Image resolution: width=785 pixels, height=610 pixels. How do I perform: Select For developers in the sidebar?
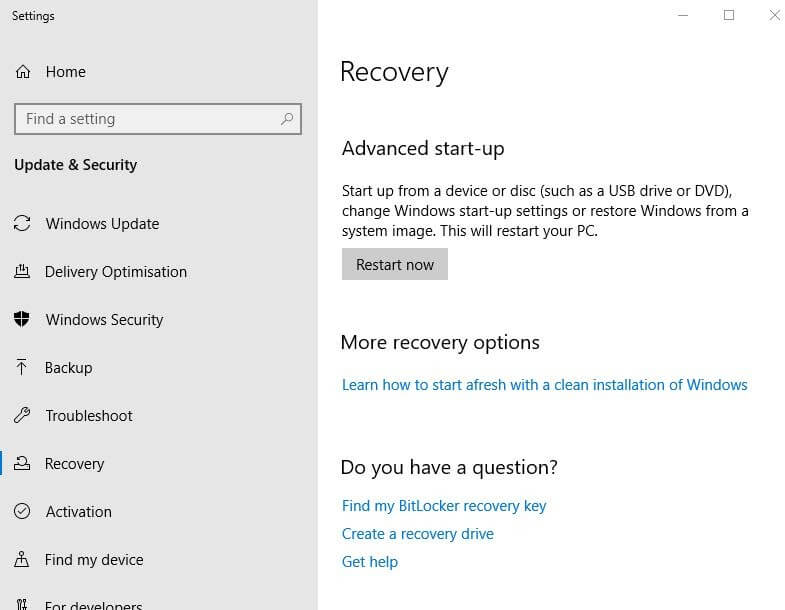(x=94, y=604)
